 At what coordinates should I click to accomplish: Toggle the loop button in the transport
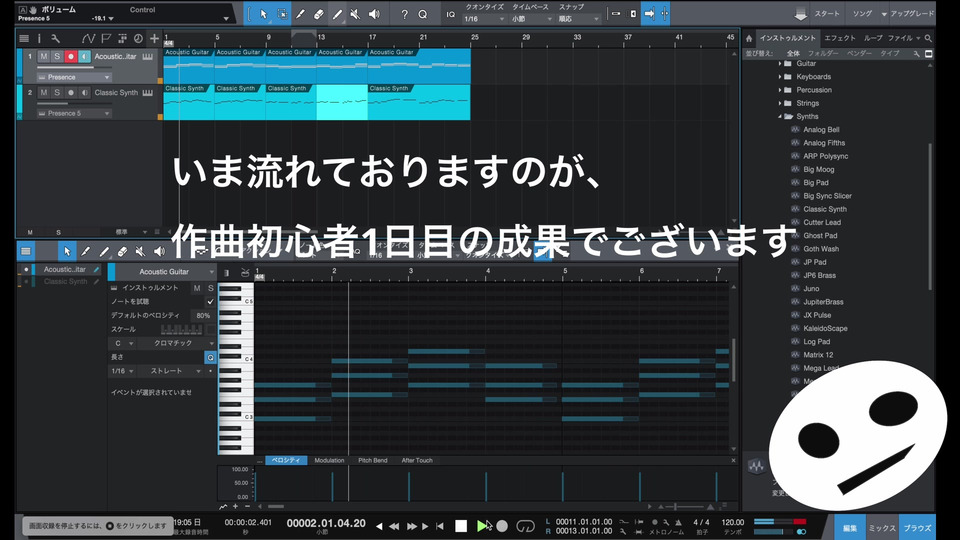point(525,526)
